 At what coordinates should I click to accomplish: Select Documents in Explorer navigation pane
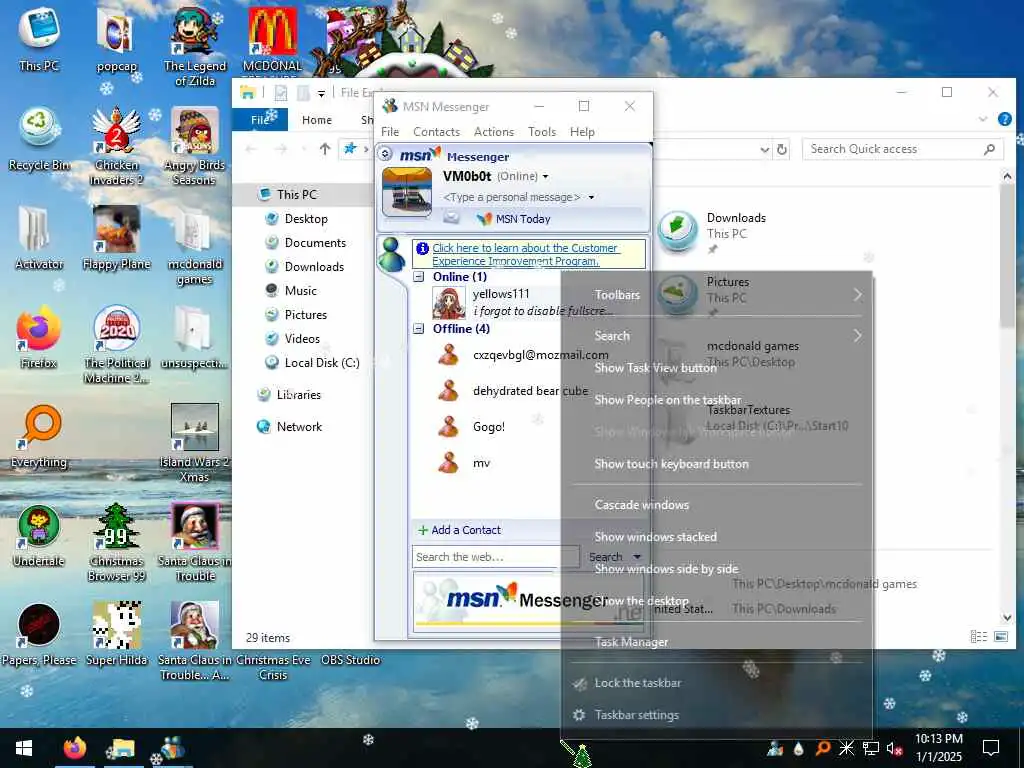tap(315, 243)
